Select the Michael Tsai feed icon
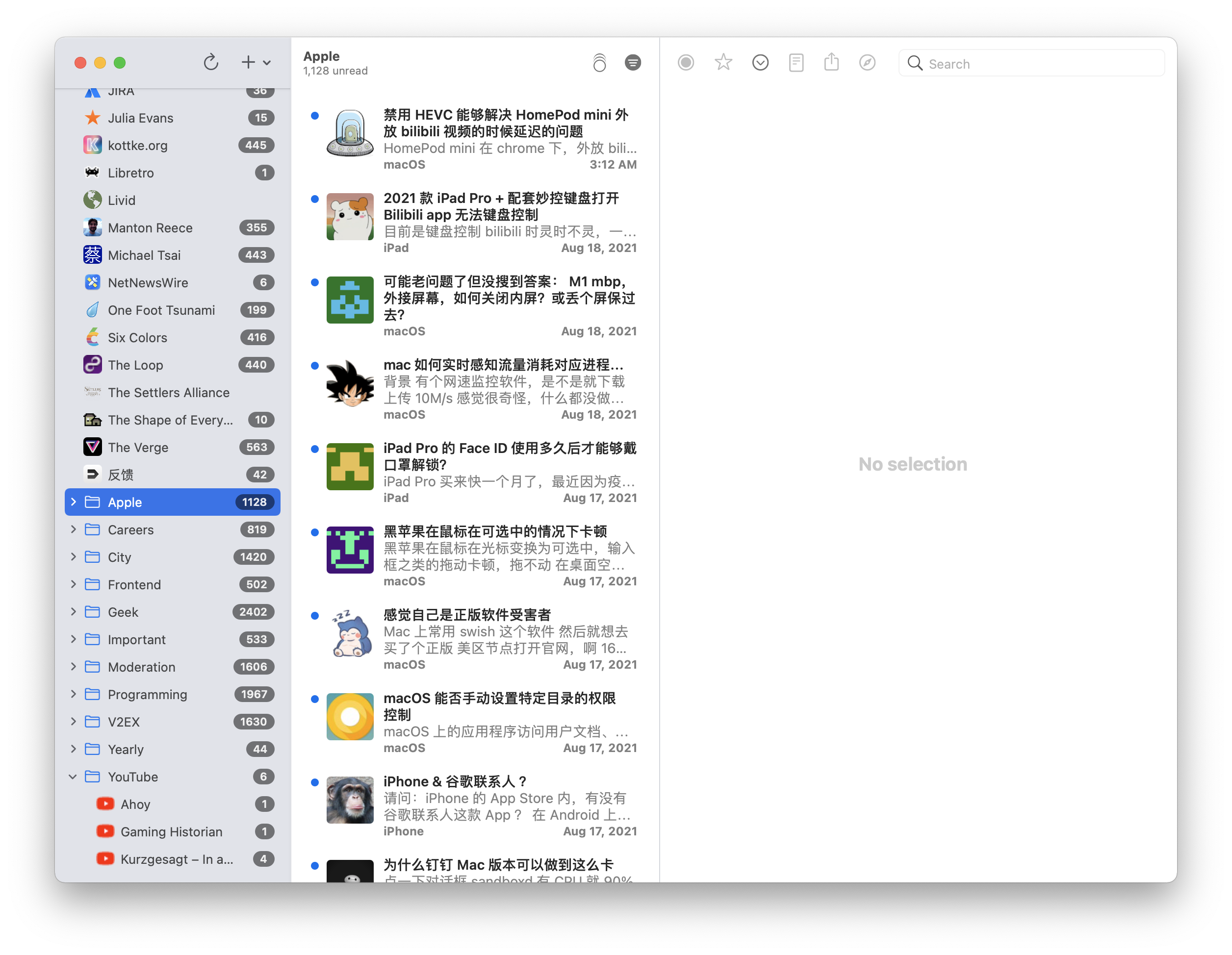The width and height of the screenshot is (1232, 955). click(93, 255)
